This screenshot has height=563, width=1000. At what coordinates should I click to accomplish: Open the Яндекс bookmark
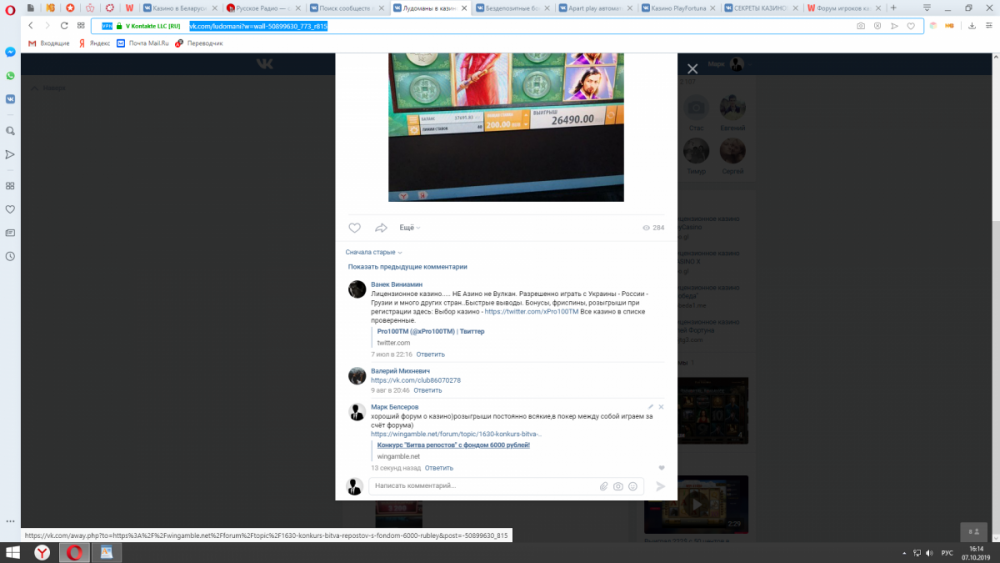pos(94,43)
